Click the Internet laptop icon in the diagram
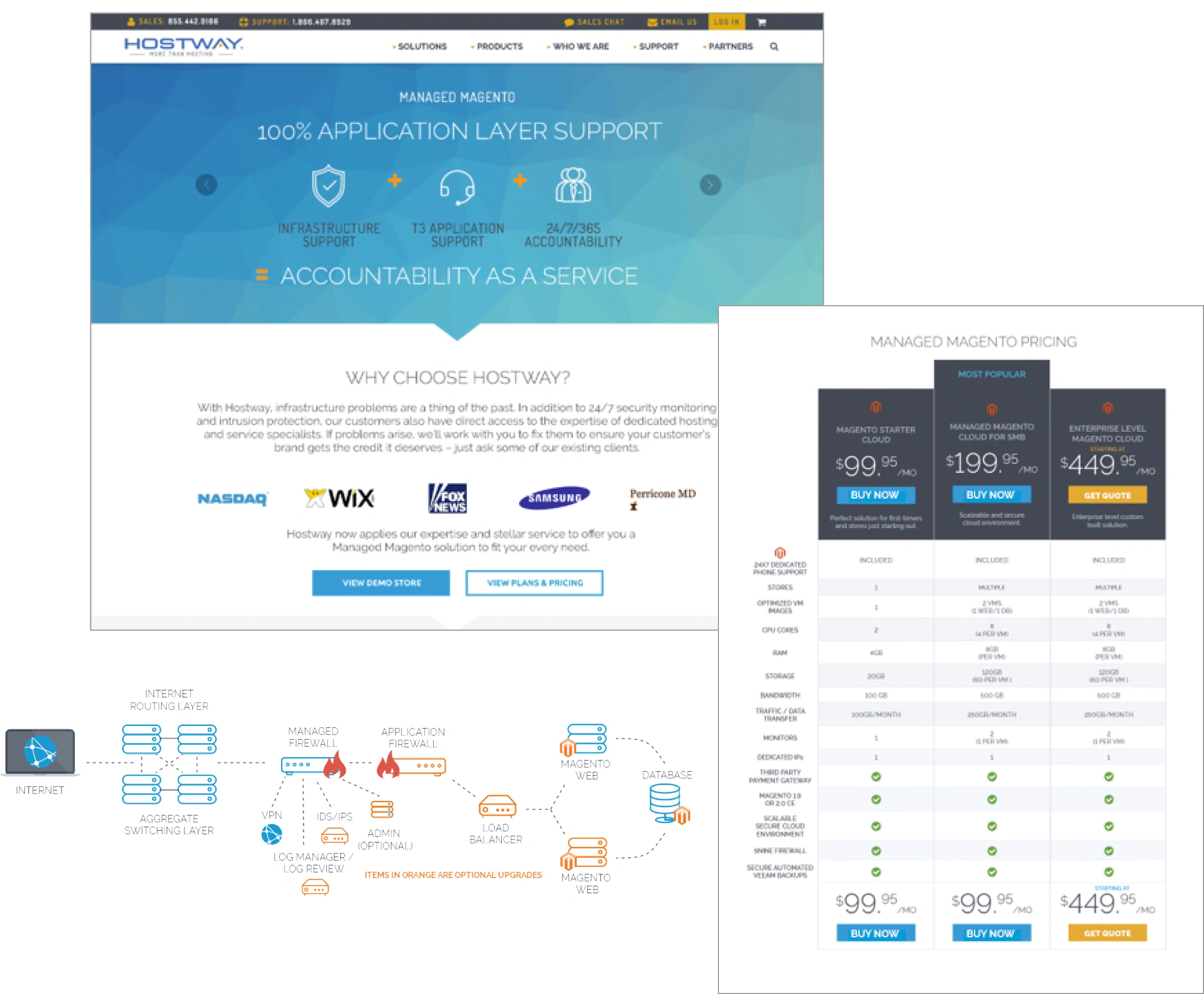 point(40,752)
